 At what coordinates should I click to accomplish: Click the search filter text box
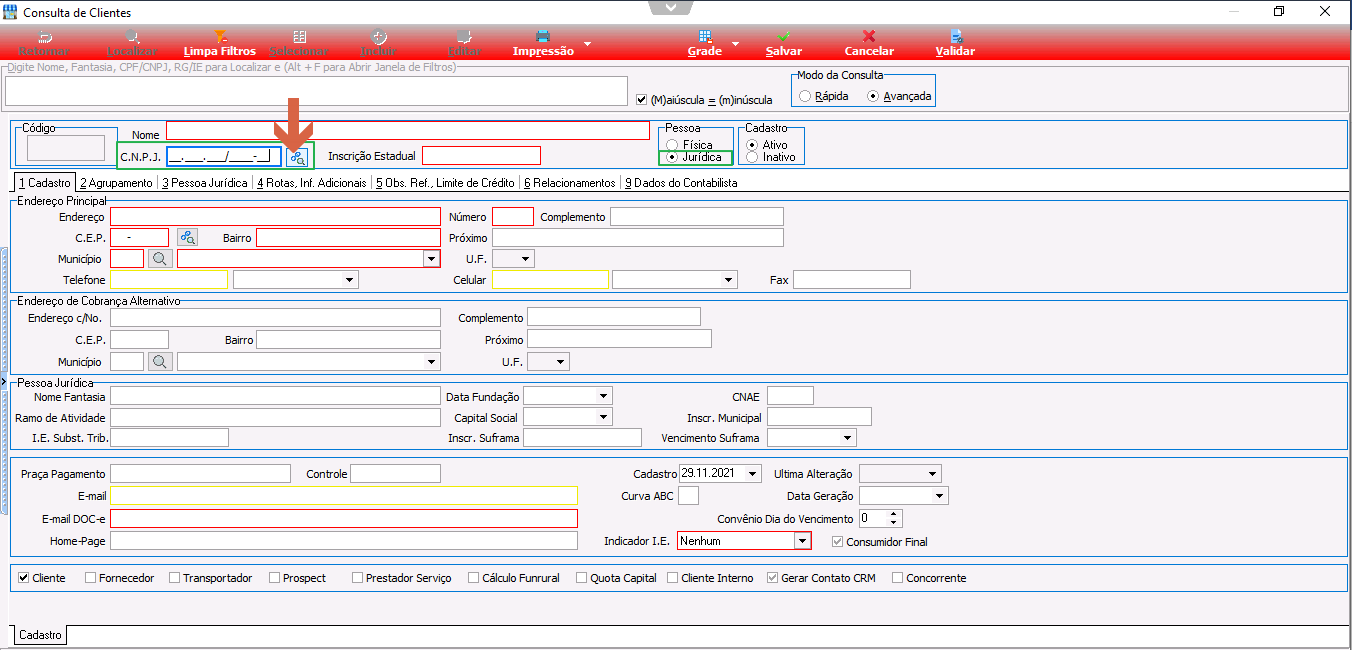click(x=316, y=90)
